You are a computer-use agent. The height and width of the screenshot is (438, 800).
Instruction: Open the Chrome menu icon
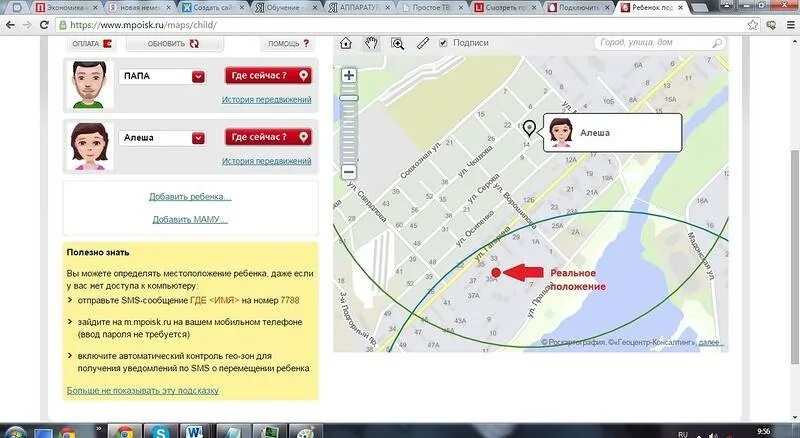791,25
